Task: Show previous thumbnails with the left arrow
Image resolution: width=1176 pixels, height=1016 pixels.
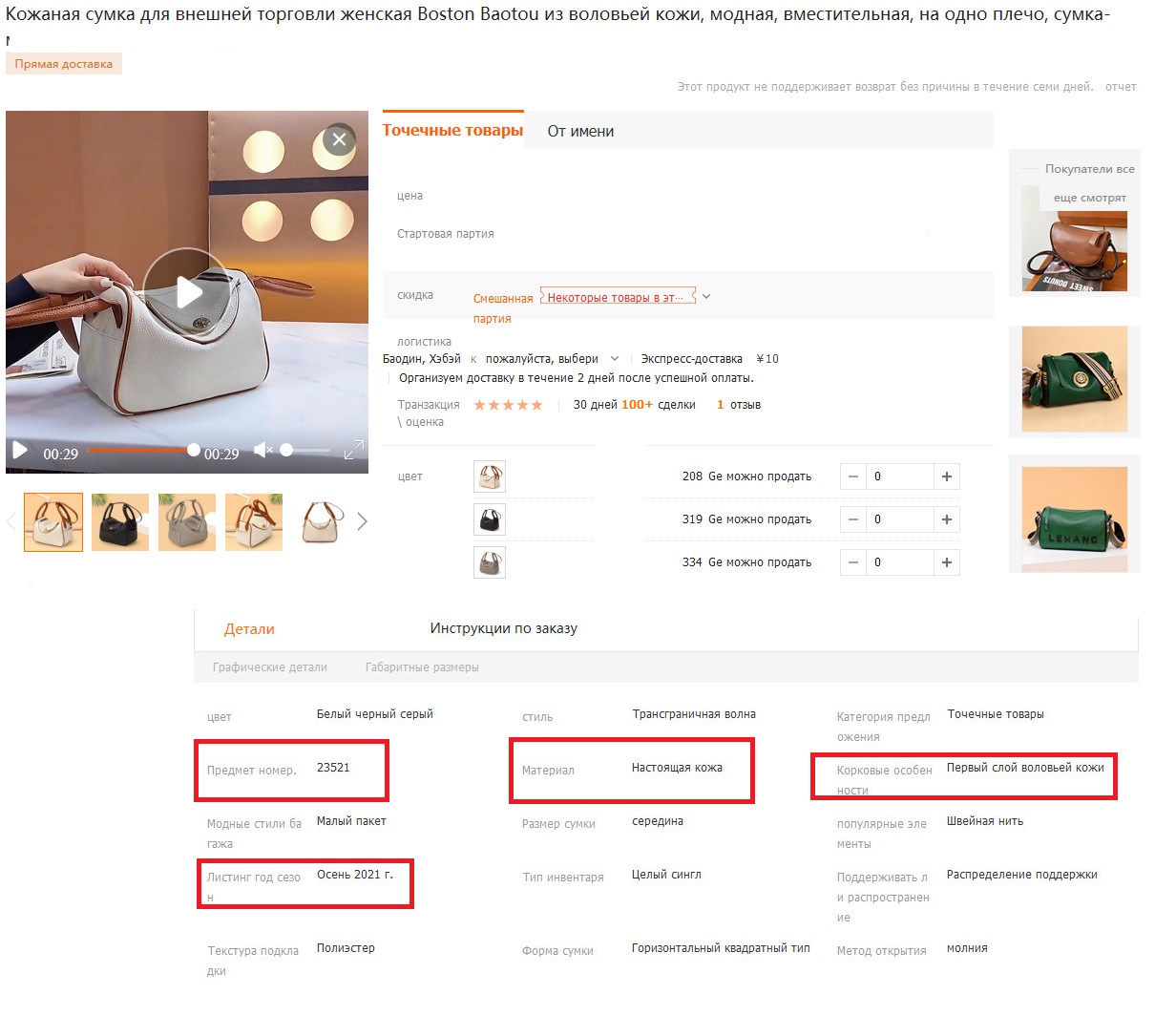Action: (x=11, y=521)
